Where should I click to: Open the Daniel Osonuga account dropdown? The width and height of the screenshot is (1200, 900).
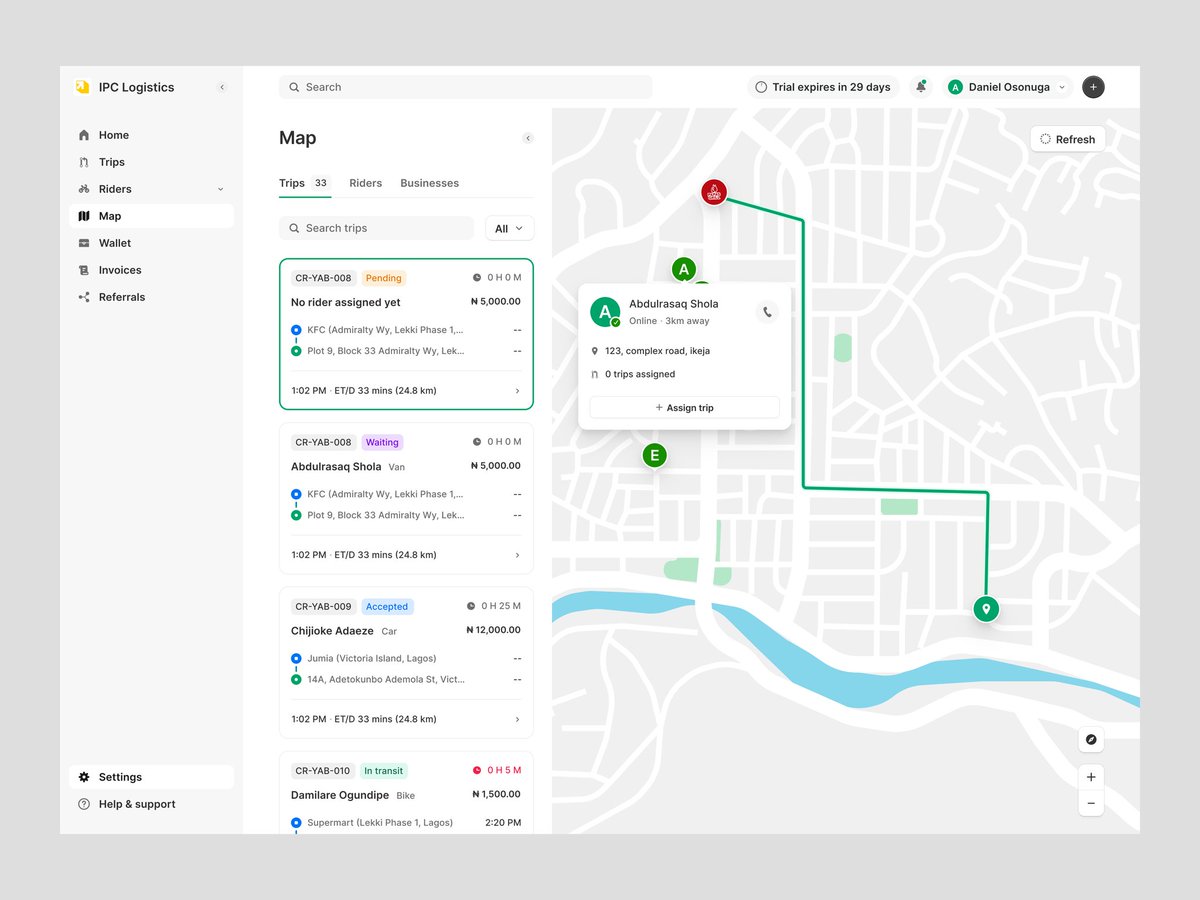[x=1007, y=87]
